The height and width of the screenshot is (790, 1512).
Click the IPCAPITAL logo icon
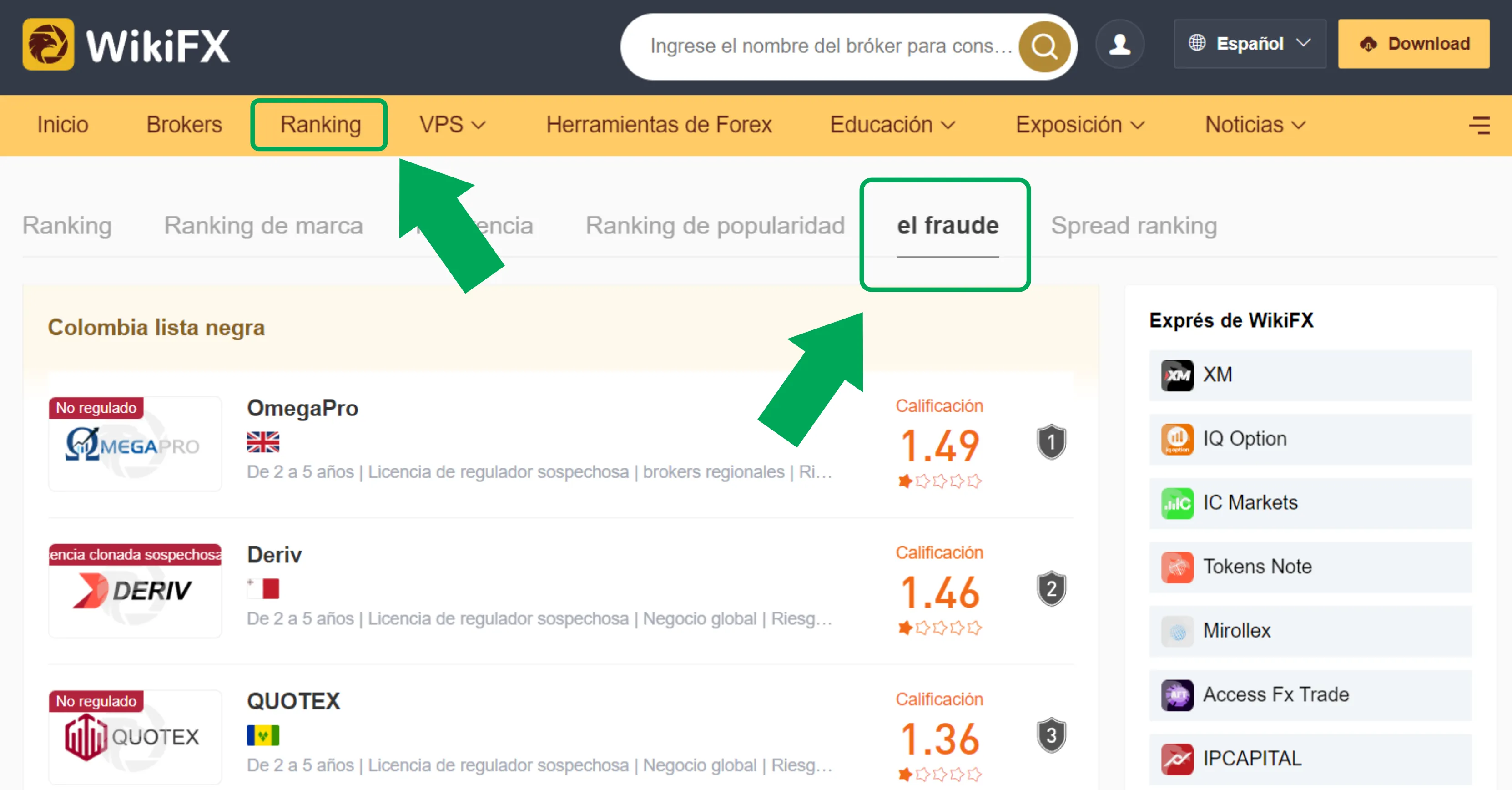(x=1177, y=760)
